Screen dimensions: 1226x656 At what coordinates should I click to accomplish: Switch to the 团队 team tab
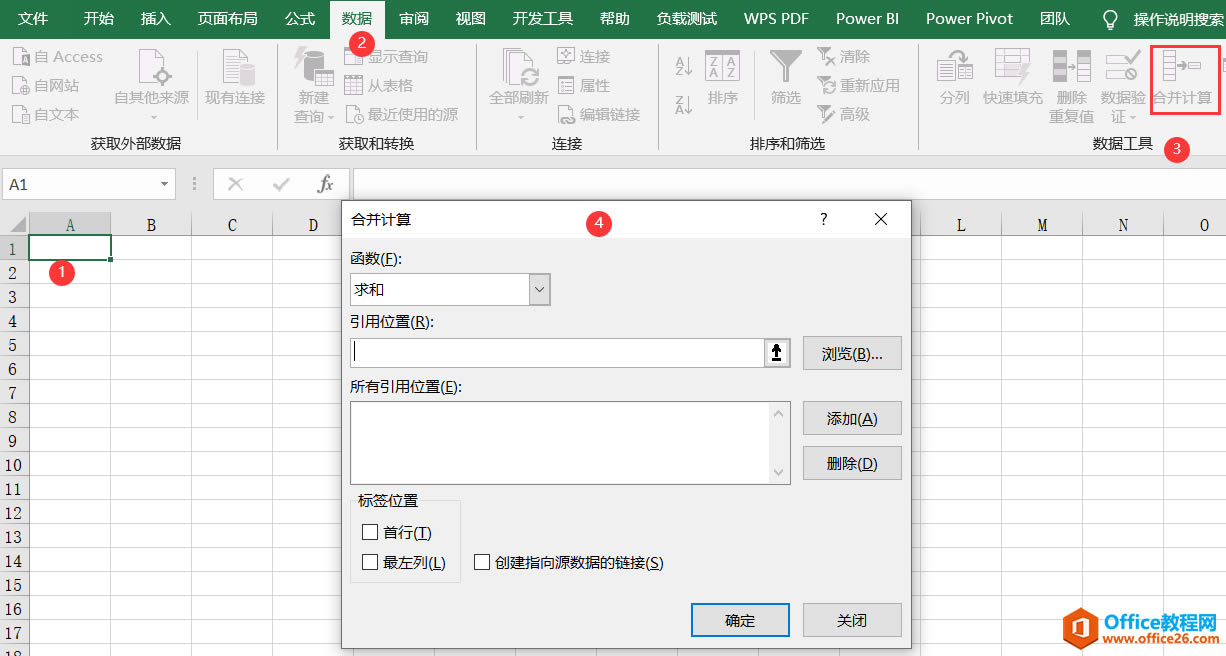1055,19
